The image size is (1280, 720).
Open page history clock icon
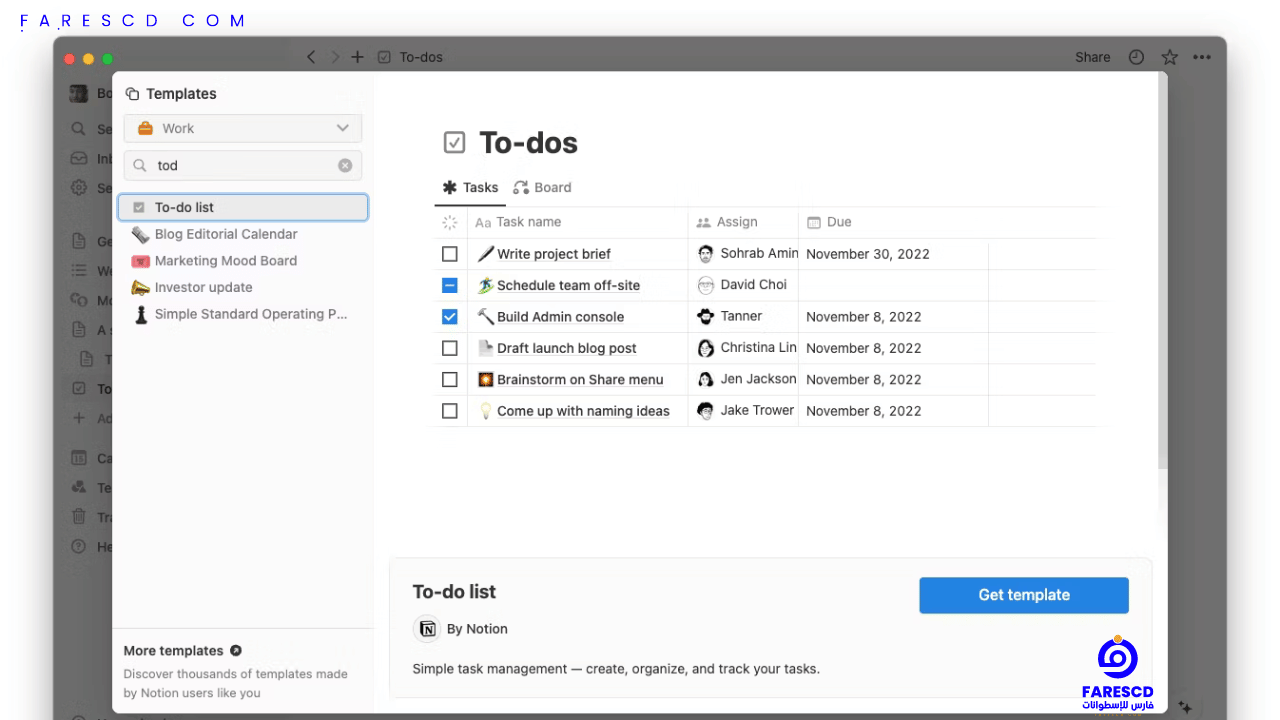[1136, 57]
